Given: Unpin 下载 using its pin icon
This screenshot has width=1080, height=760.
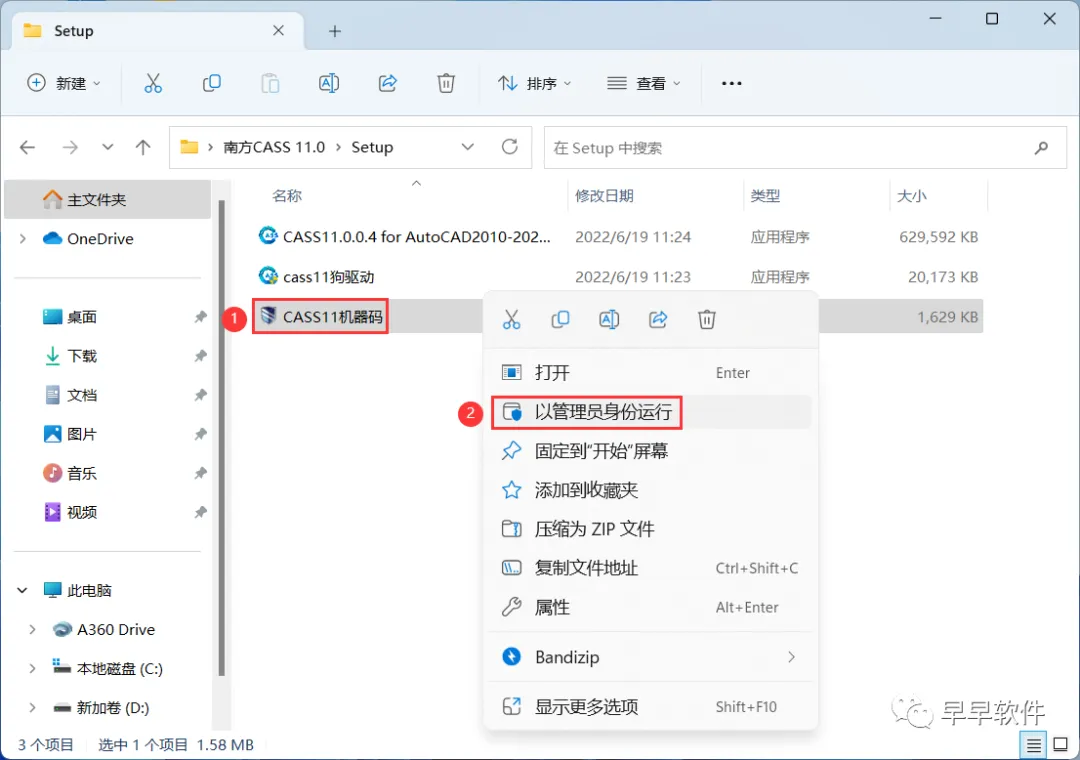Looking at the screenshot, I should (200, 356).
